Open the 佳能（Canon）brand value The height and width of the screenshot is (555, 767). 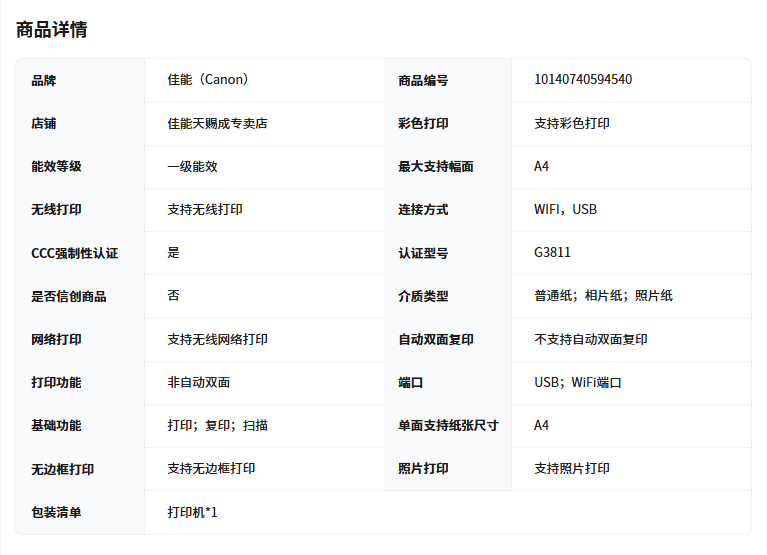coord(208,80)
